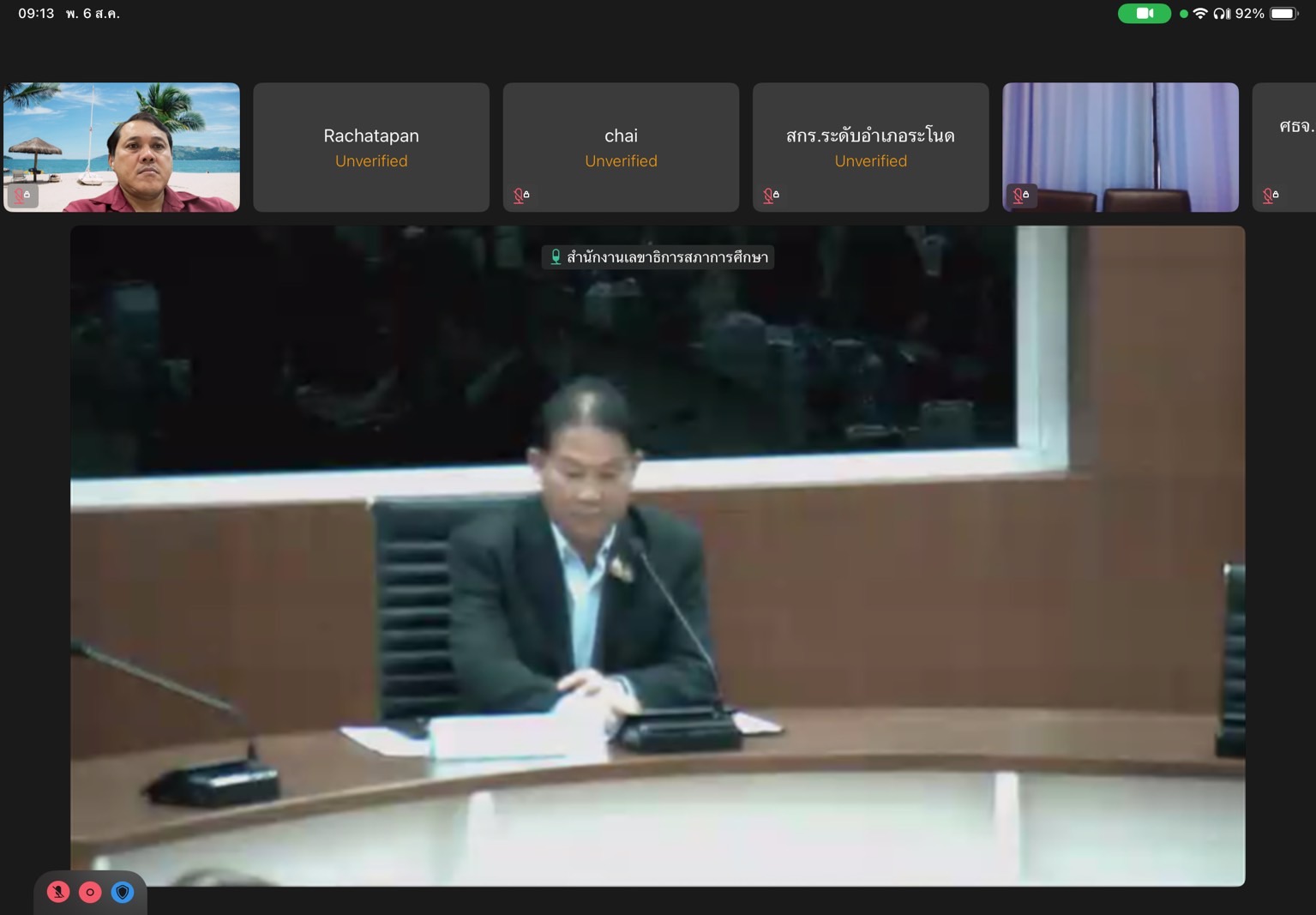
Task: Tap the muted microphone indicator in bottom bar
Action: pyautogui.click(x=58, y=892)
